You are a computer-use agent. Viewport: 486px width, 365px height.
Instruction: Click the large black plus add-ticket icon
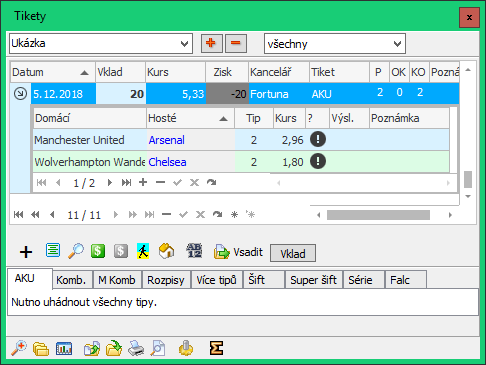(26, 252)
